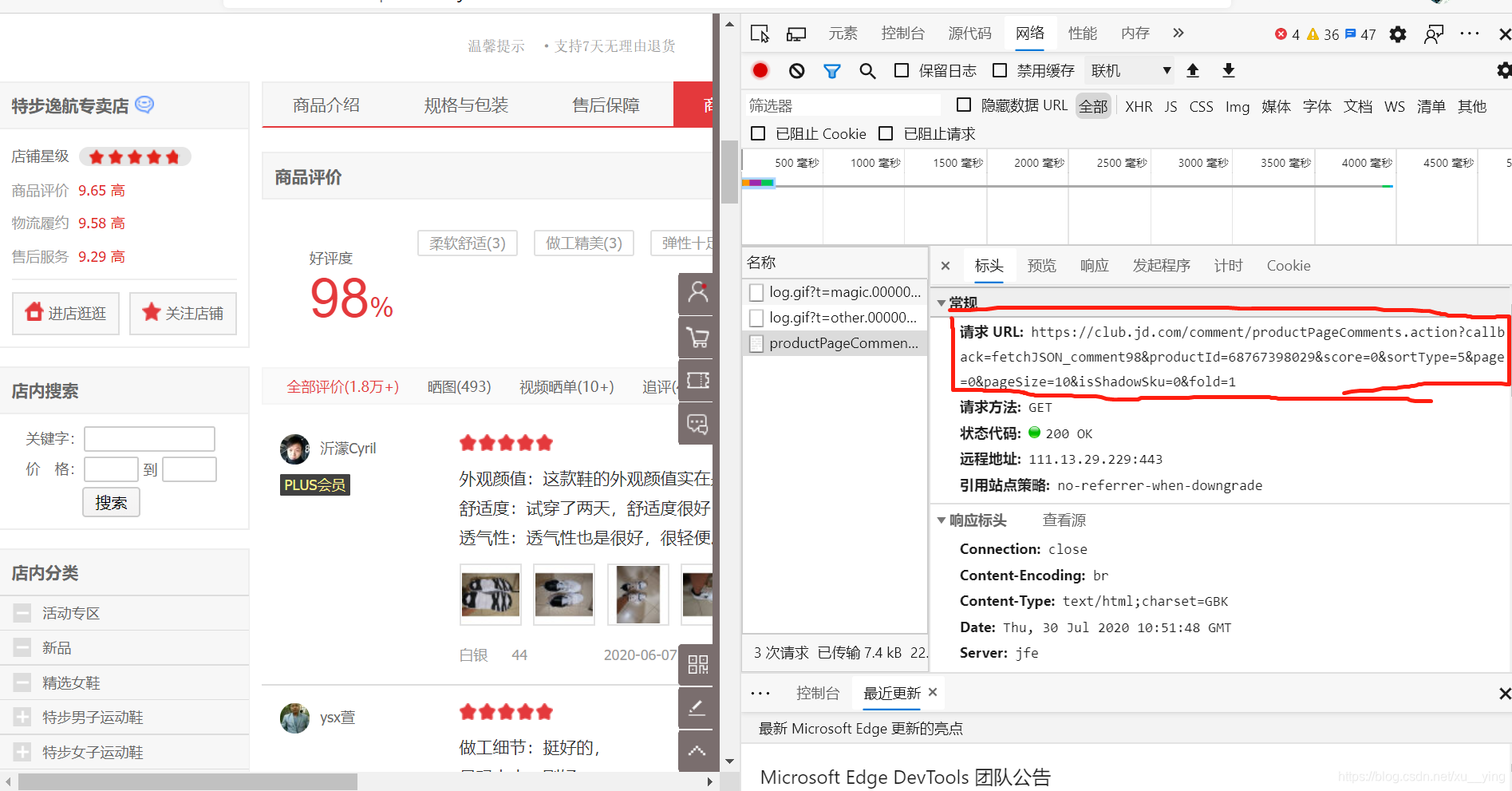Open the user account icon in page sidebar
Viewport: 1512px width, 791px height.
pos(698,293)
